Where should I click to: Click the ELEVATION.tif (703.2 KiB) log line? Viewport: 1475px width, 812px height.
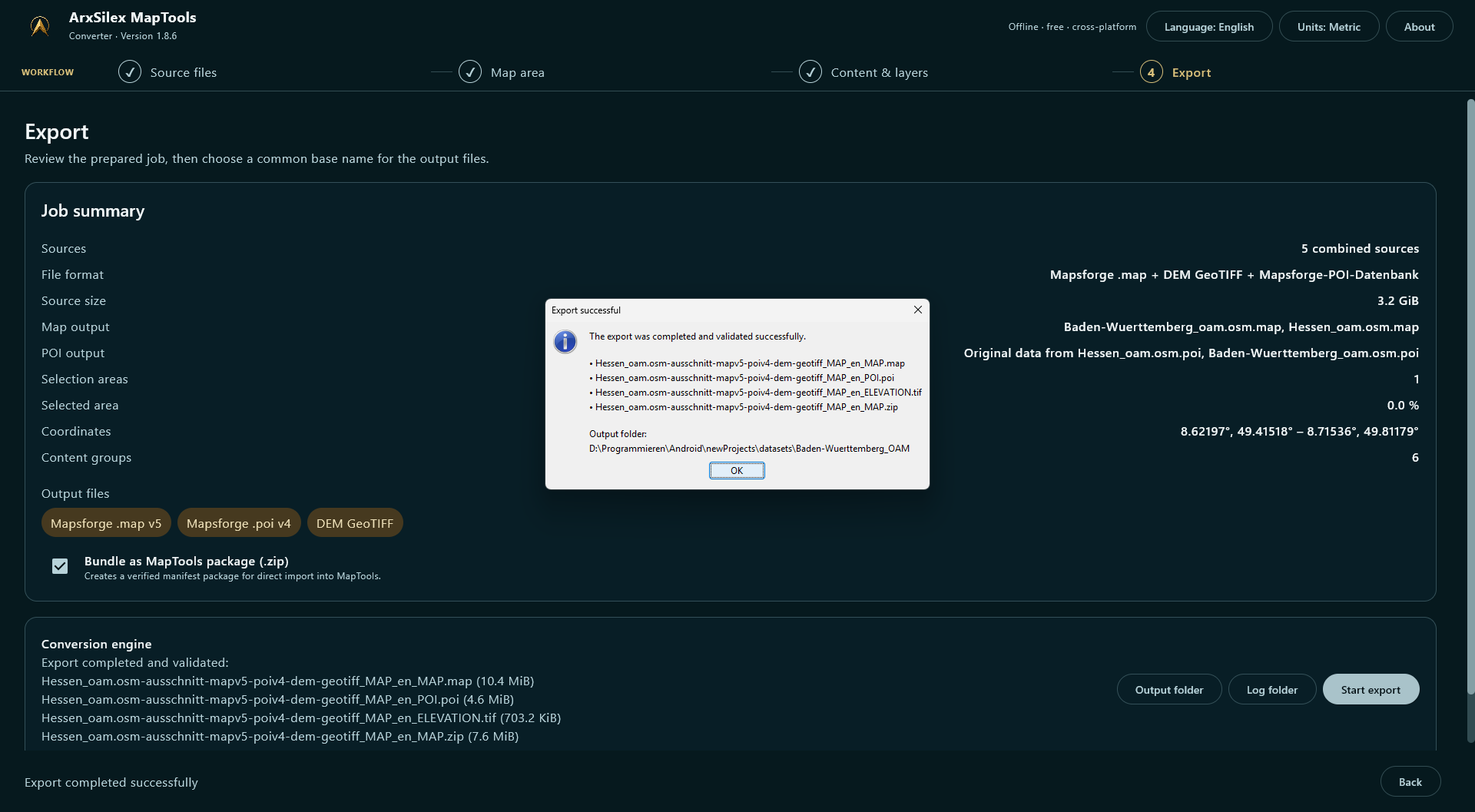click(301, 718)
